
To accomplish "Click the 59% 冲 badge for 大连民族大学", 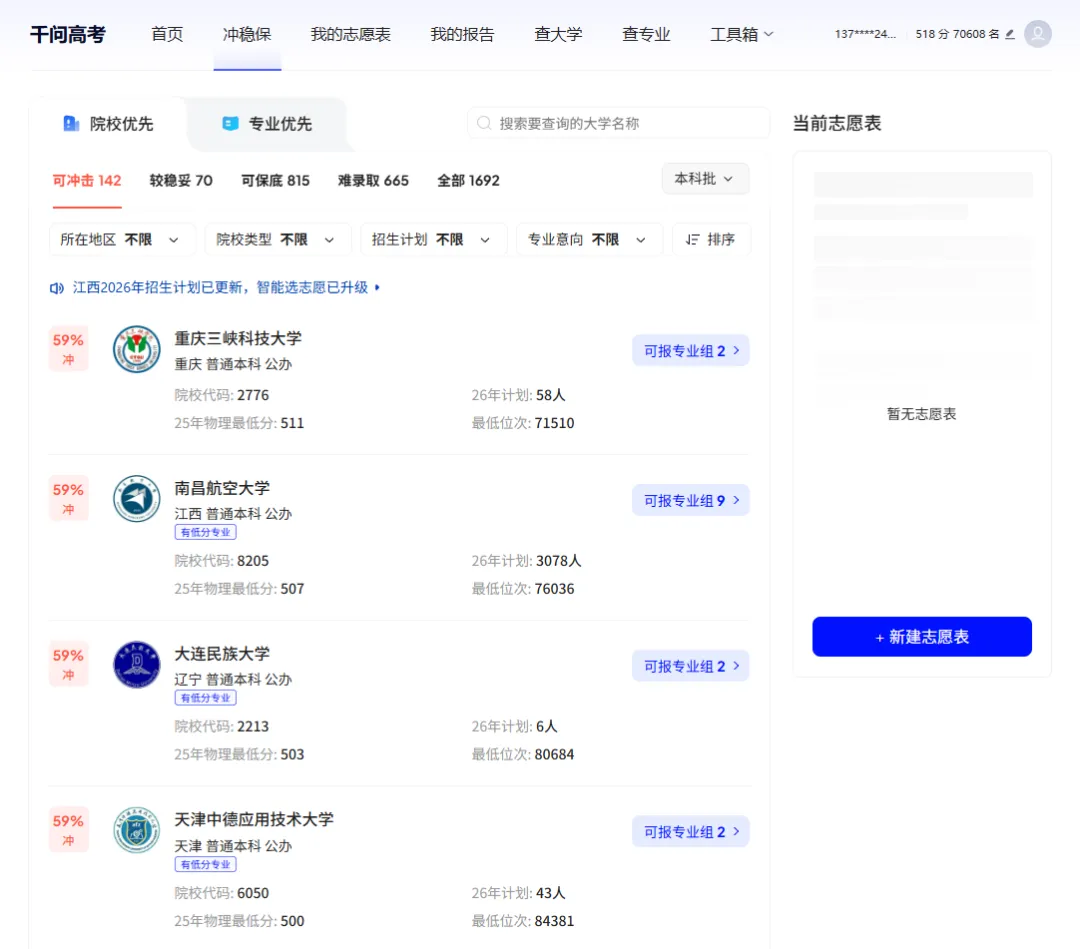I will [x=68, y=665].
